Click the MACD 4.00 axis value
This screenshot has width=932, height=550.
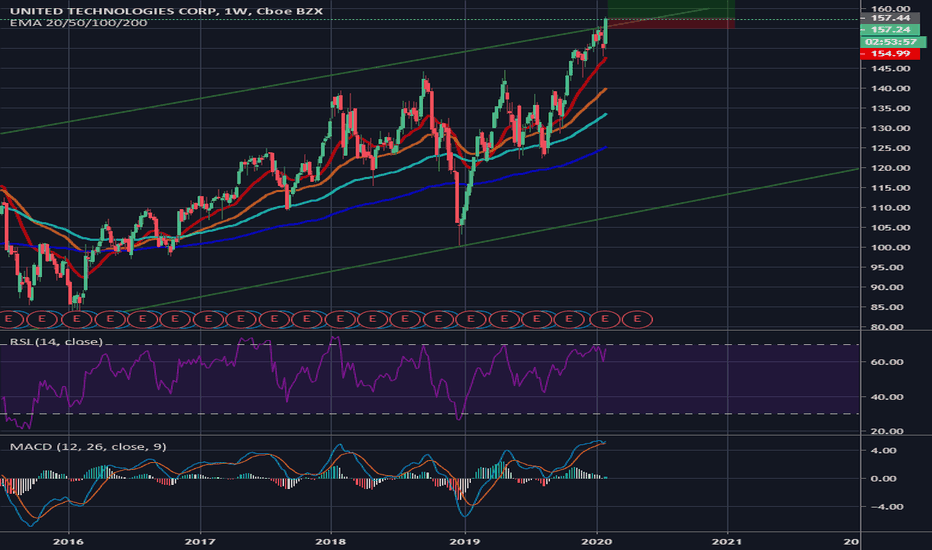(x=883, y=451)
